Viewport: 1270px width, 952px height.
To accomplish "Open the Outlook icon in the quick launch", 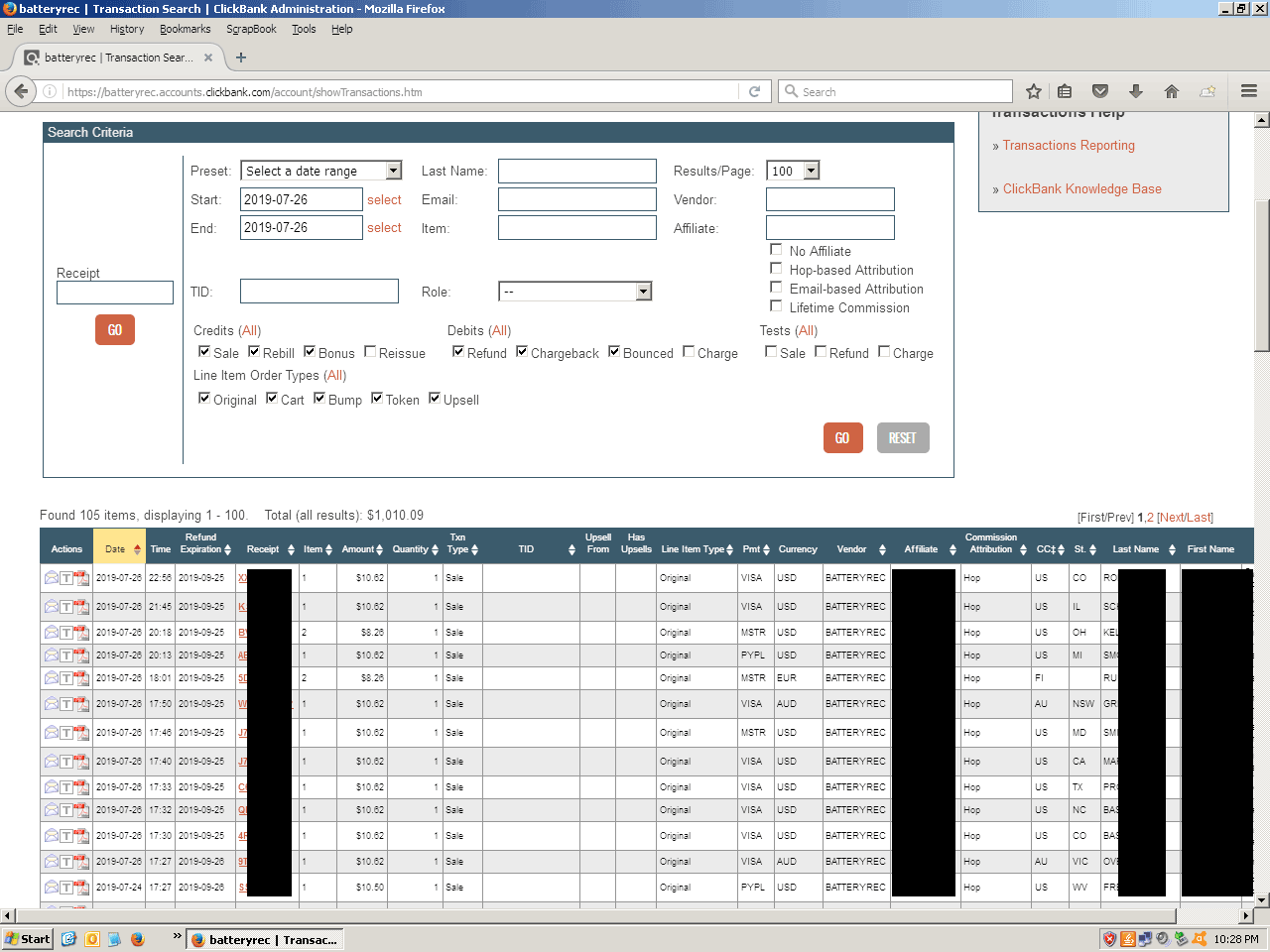I will click(x=92, y=939).
